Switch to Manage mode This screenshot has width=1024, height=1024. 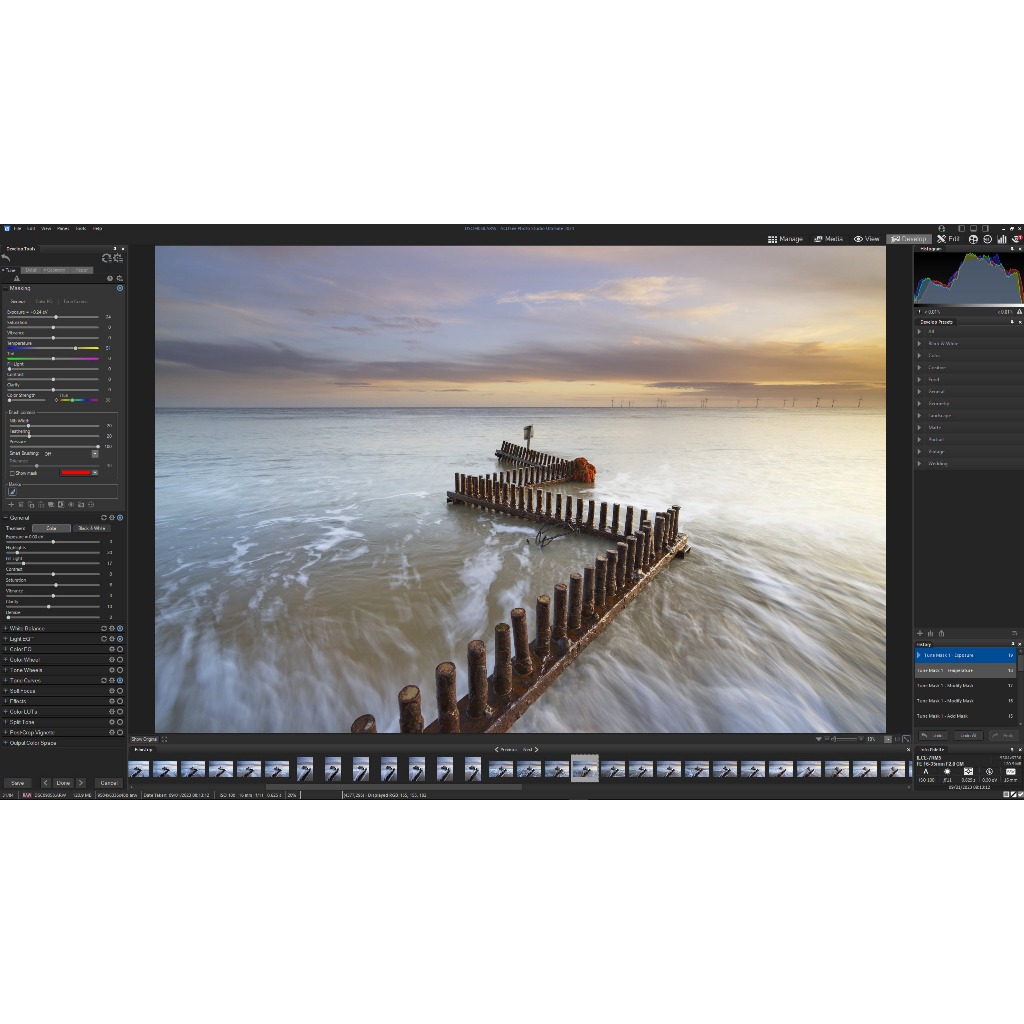tap(785, 239)
